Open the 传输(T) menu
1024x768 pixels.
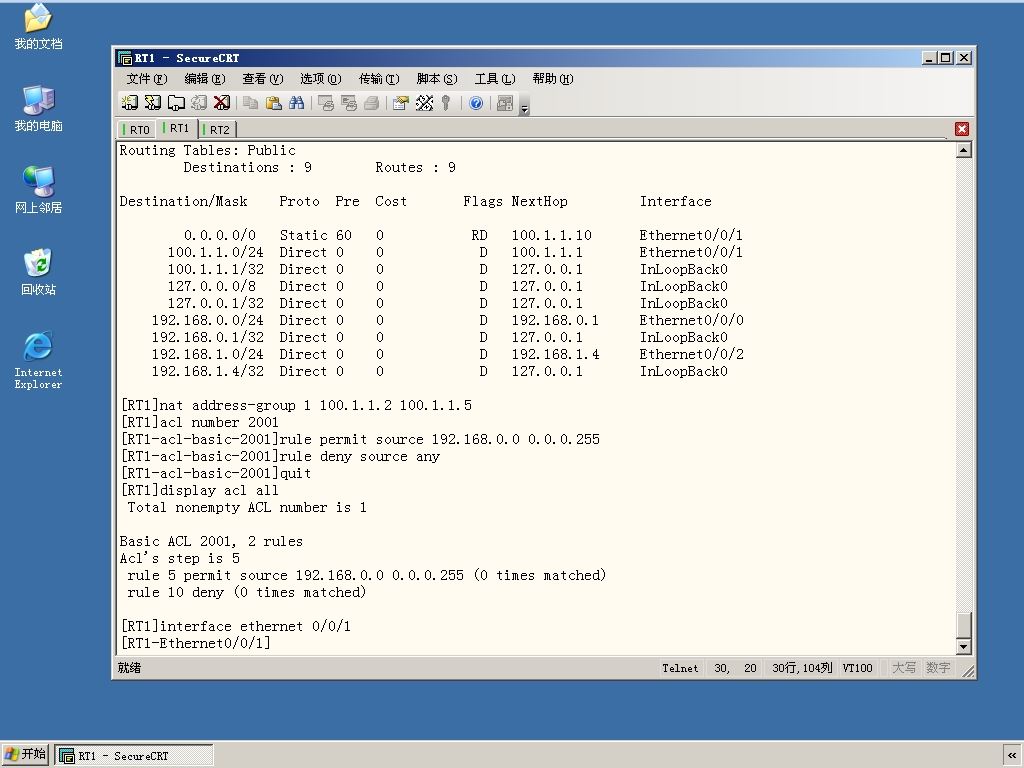click(379, 79)
